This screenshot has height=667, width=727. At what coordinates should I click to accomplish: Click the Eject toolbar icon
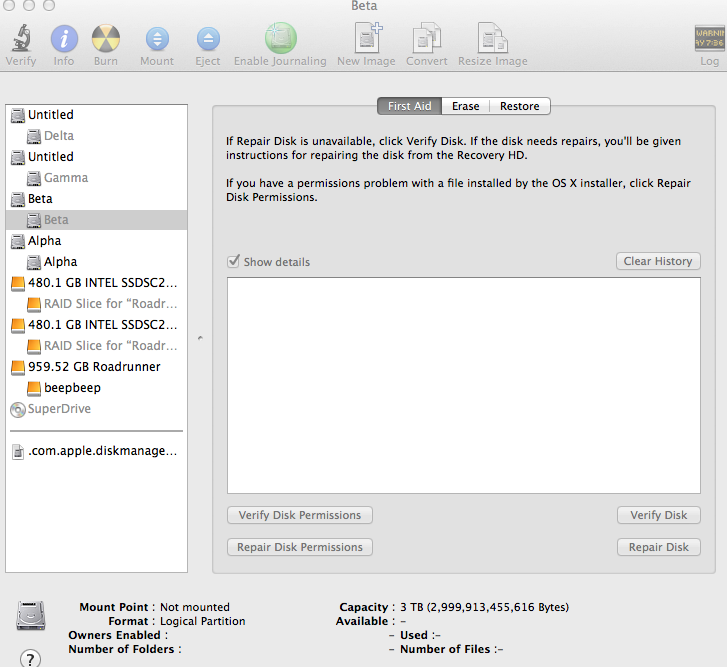[x=208, y=39]
